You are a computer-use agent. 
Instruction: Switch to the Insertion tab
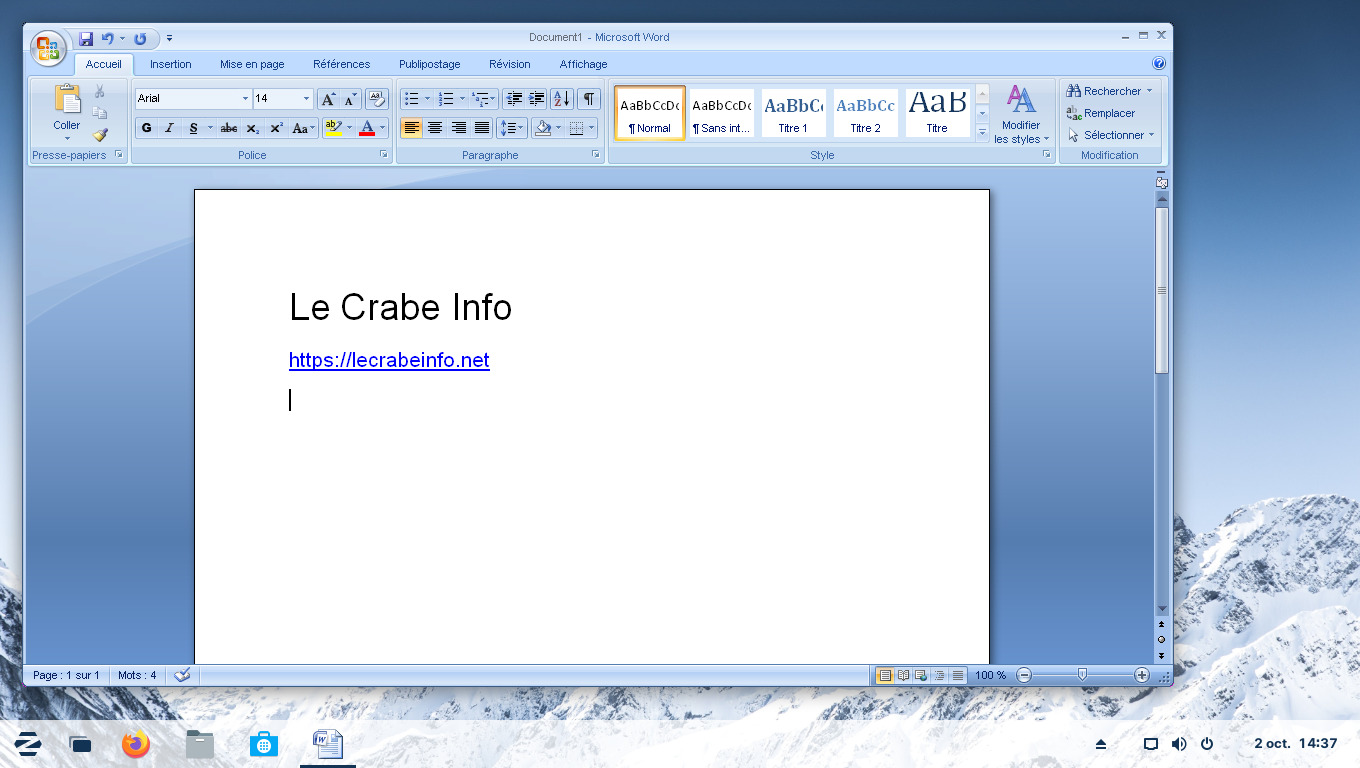tap(170, 64)
